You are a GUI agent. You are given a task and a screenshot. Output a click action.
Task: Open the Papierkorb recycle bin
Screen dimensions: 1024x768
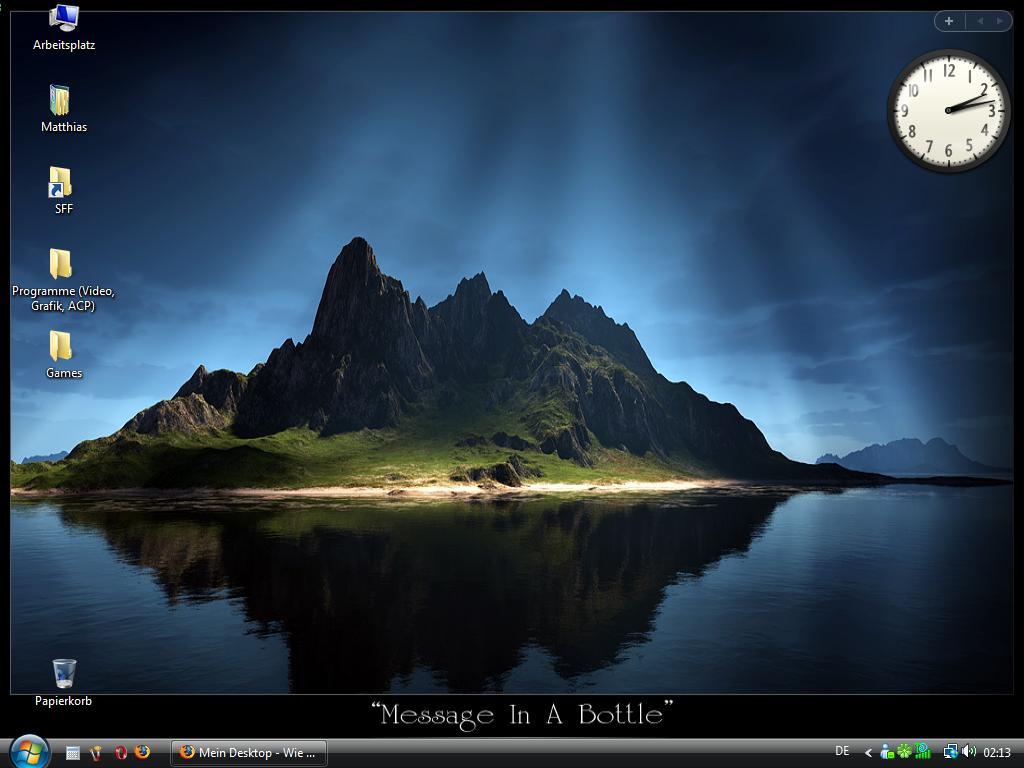(64, 675)
